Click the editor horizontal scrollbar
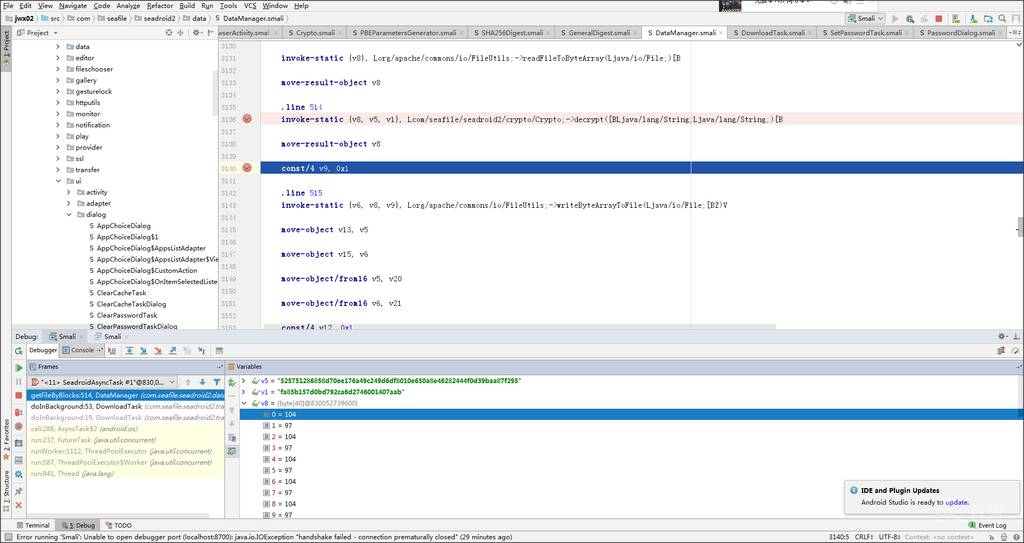The width and height of the screenshot is (1024, 543). tap(520, 326)
